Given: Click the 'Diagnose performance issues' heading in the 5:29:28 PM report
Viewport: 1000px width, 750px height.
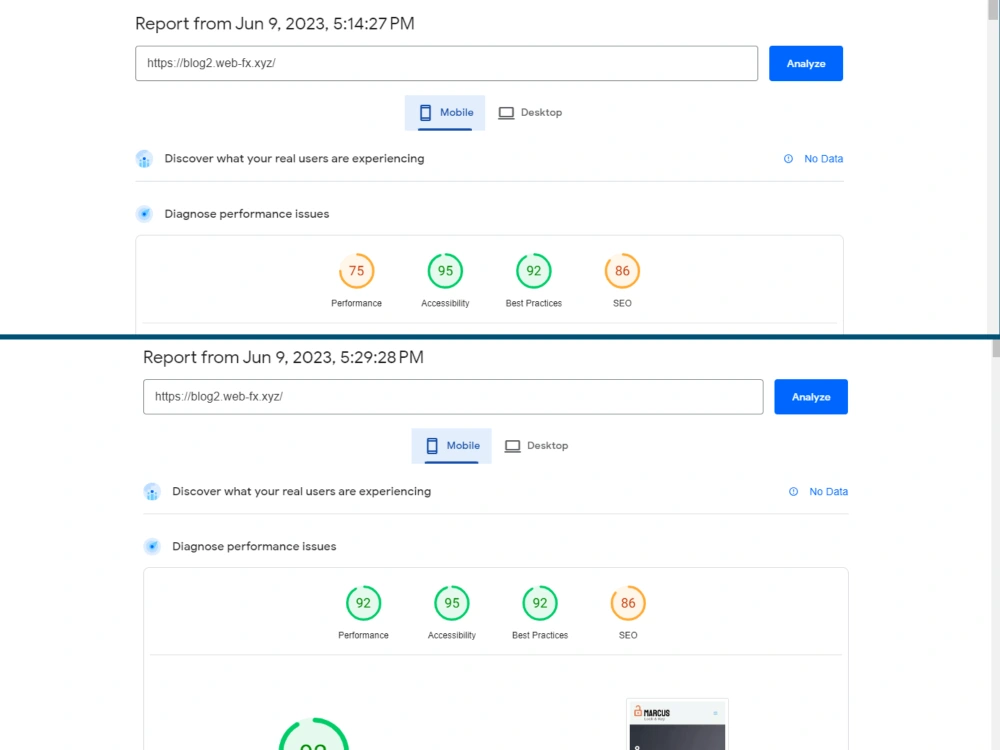Looking at the screenshot, I should 254,547.
